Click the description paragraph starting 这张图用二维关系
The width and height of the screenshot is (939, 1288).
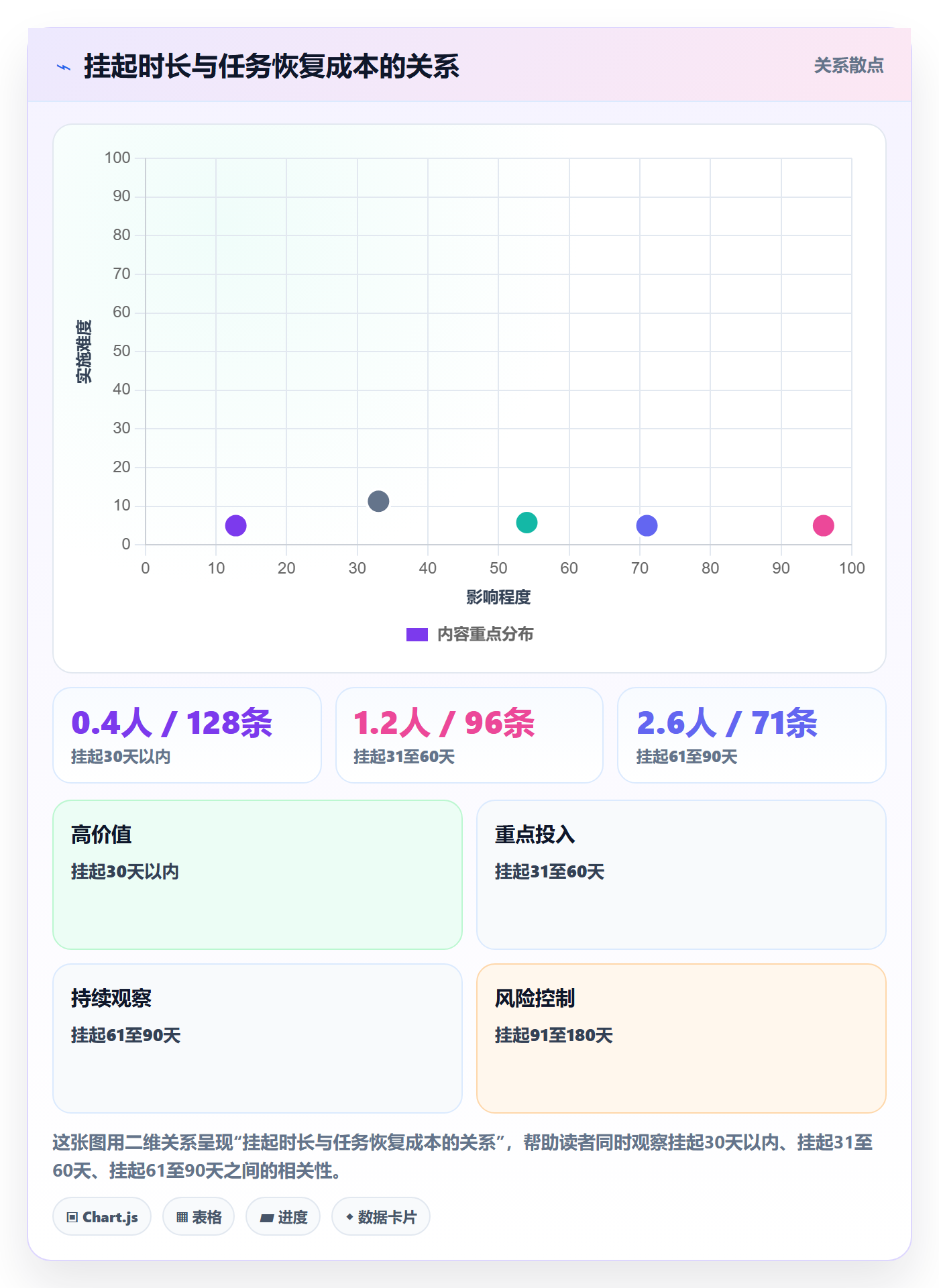coord(463,1157)
